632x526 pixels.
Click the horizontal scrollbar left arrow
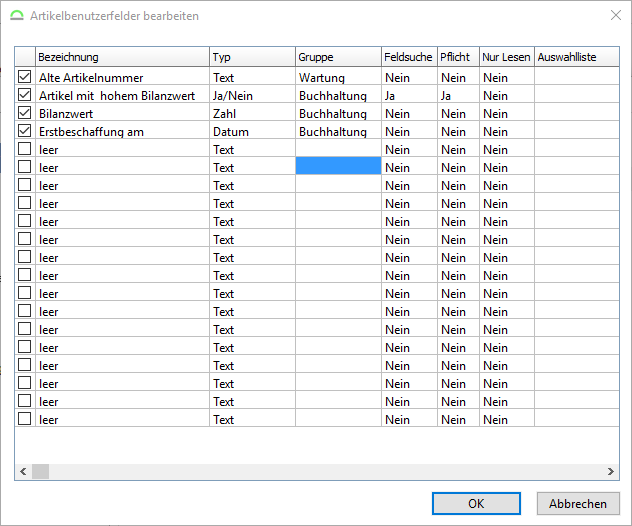[23, 471]
